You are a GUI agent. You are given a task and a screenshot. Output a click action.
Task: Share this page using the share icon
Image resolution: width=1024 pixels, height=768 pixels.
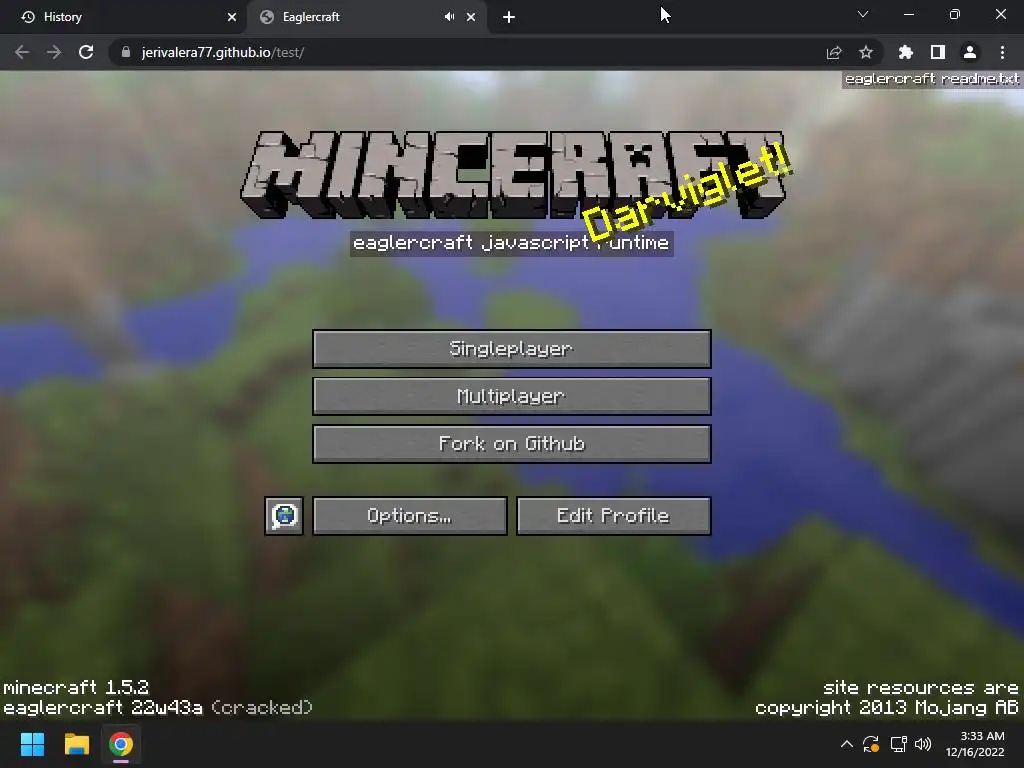pyautogui.click(x=834, y=52)
